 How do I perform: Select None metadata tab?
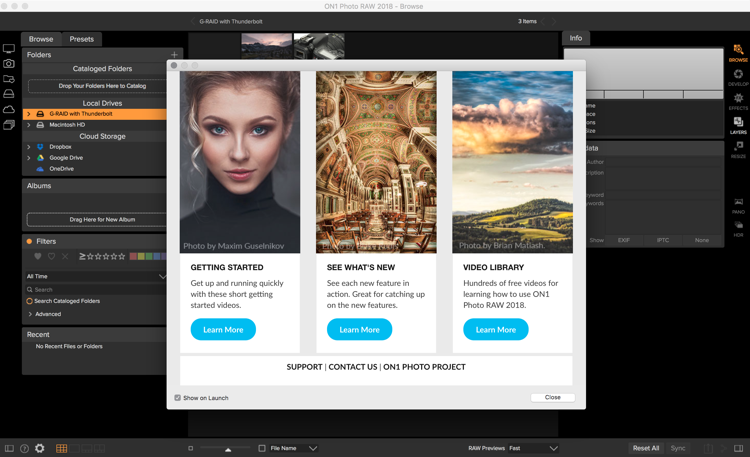click(702, 240)
